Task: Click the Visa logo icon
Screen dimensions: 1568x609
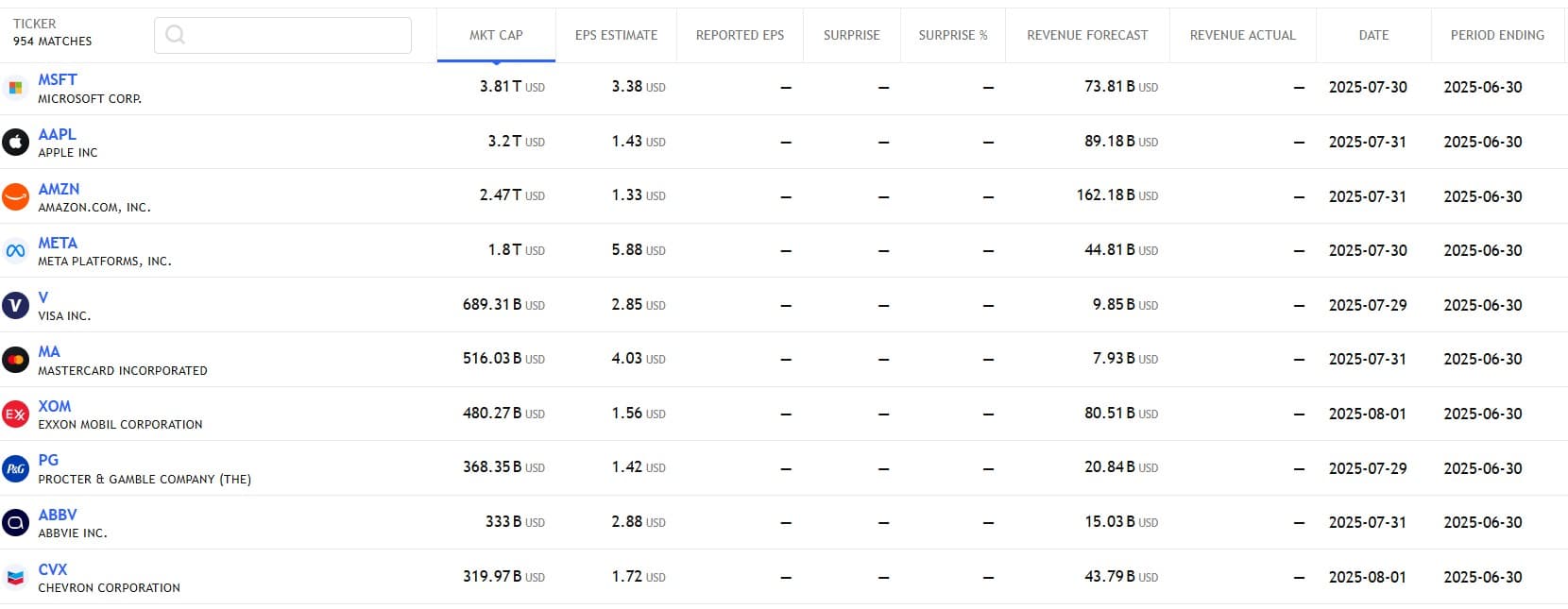Action: (x=15, y=305)
